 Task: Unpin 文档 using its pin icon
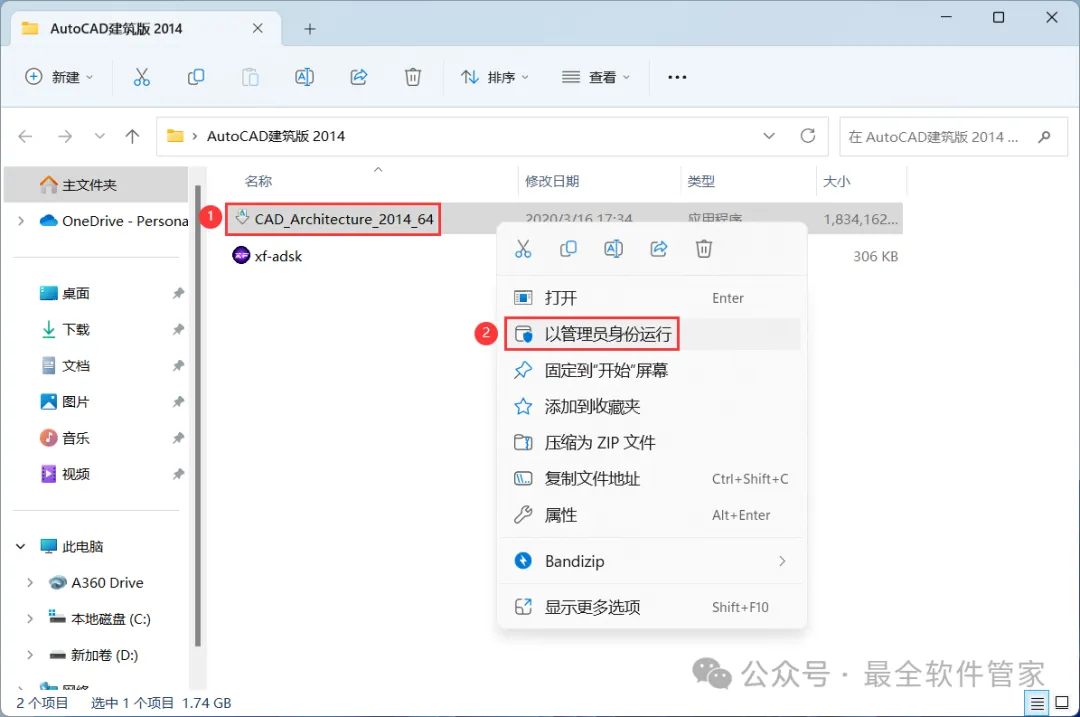click(178, 366)
